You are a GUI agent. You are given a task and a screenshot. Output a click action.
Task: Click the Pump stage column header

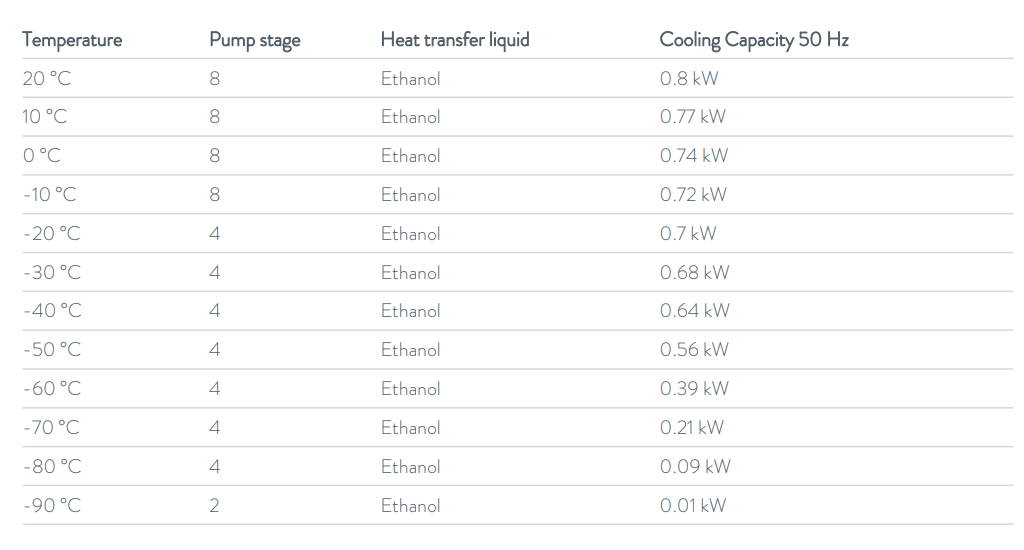[x=255, y=40]
